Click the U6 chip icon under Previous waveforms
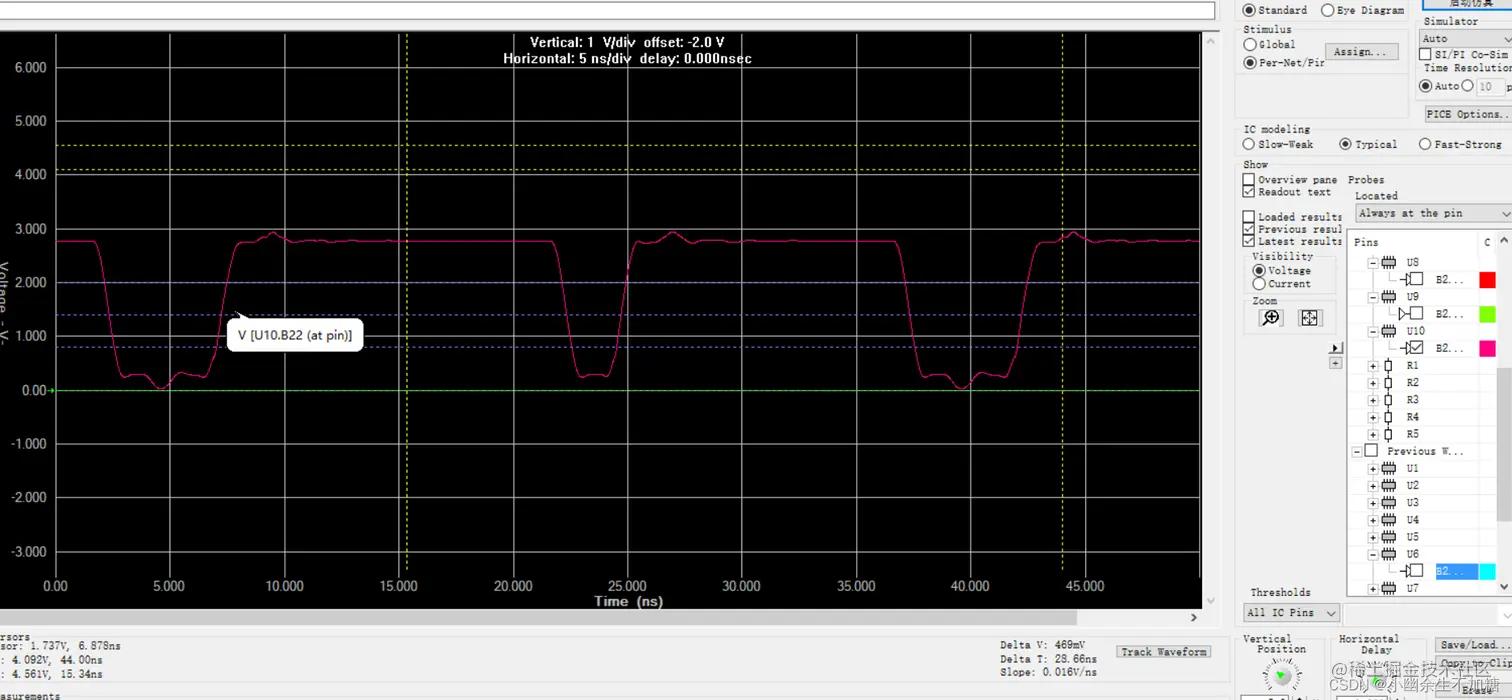Image resolution: width=1512 pixels, height=700 pixels. click(1388, 554)
